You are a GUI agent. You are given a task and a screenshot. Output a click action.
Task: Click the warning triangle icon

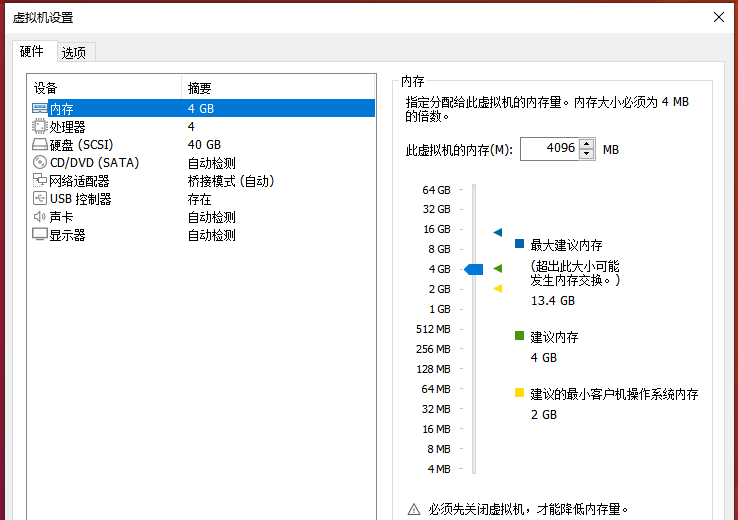(x=414, y=509)
